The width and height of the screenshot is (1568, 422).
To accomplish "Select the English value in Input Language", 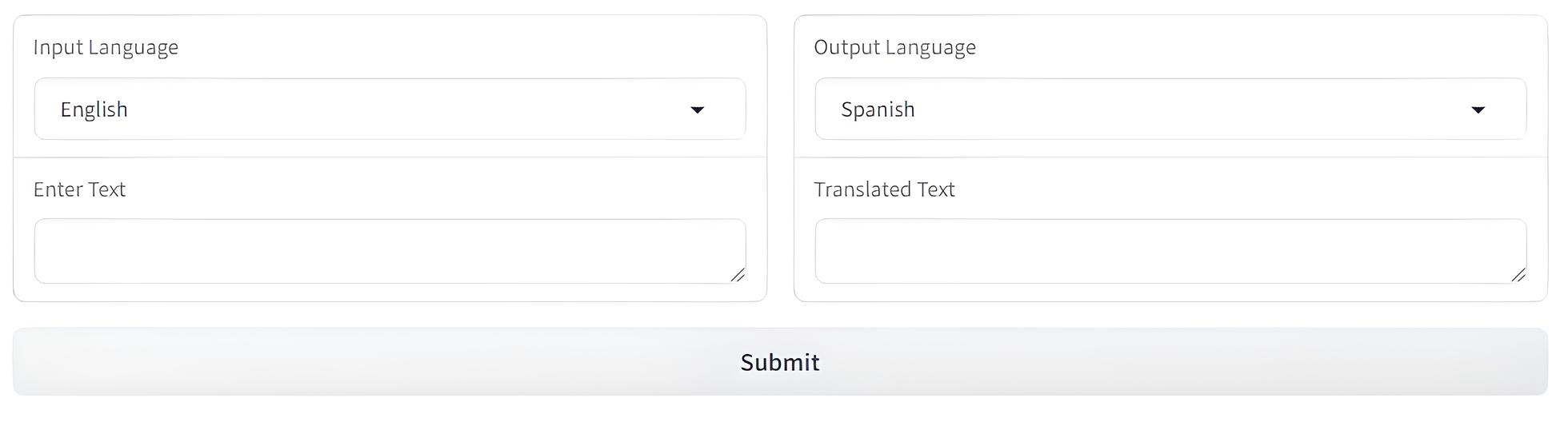I will tap(94, 109).
